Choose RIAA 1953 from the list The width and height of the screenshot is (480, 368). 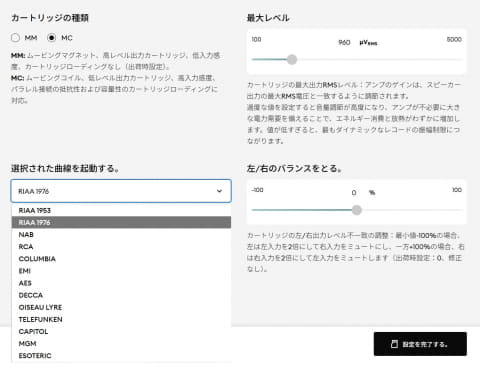121,210
